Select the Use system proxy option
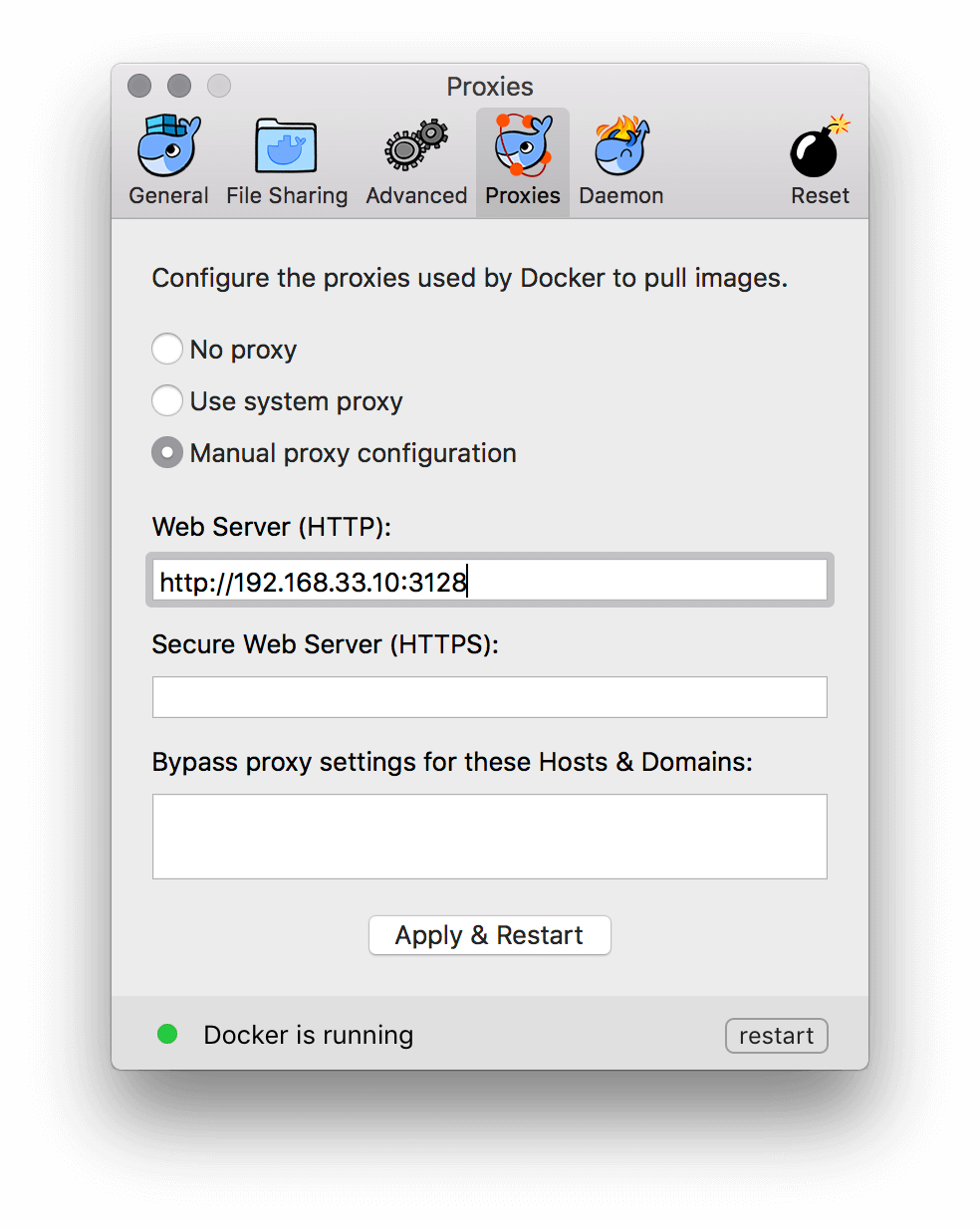Screen dimensions: 980x1229 pos(167,400)
